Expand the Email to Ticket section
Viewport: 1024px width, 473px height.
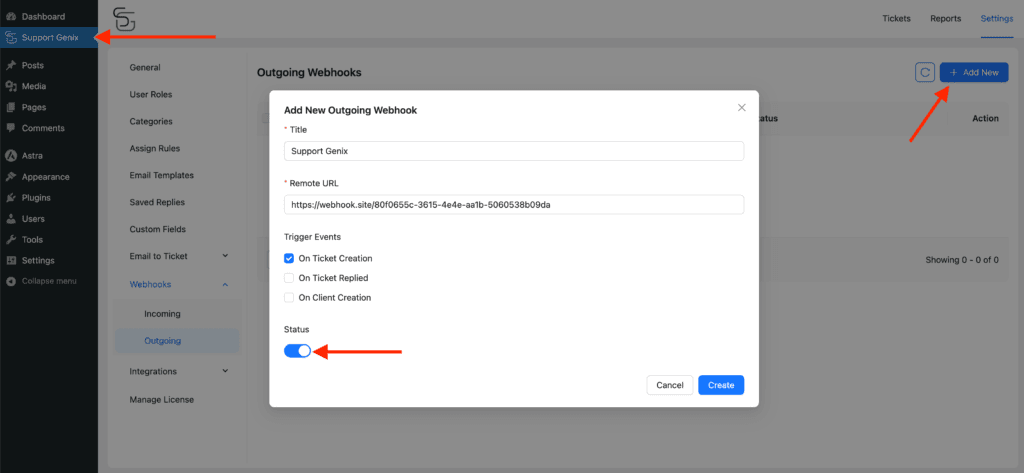[225, 256]
